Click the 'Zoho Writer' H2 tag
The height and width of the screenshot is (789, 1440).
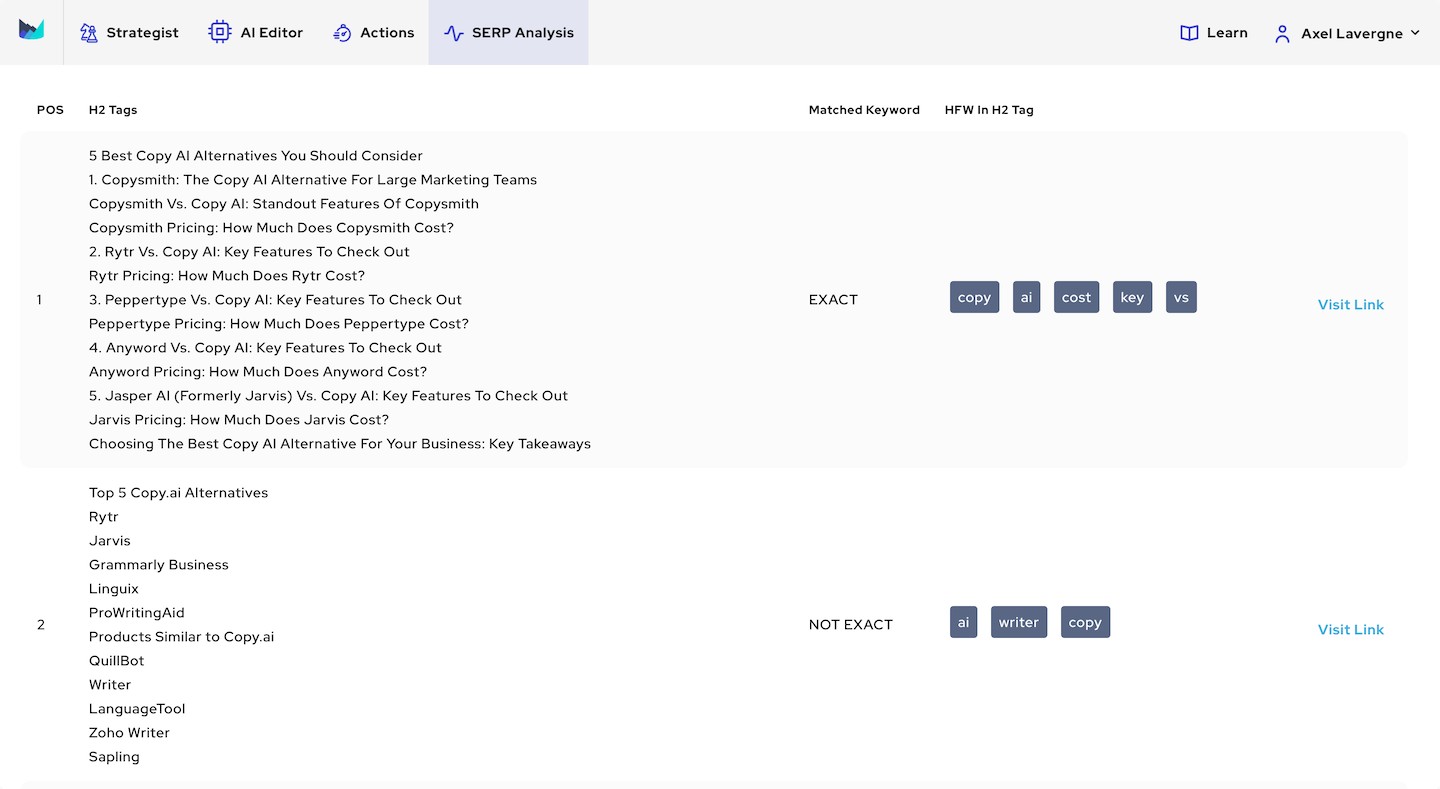click(x=130, y=733)
